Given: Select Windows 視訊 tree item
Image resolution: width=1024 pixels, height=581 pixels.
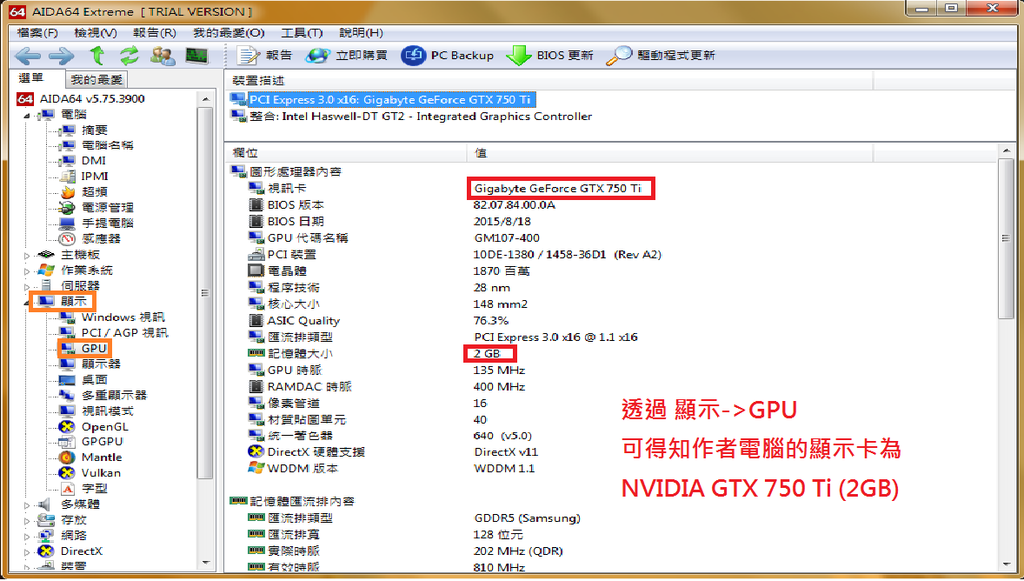Looking at the screenshot, I should [x=123, y=317].
